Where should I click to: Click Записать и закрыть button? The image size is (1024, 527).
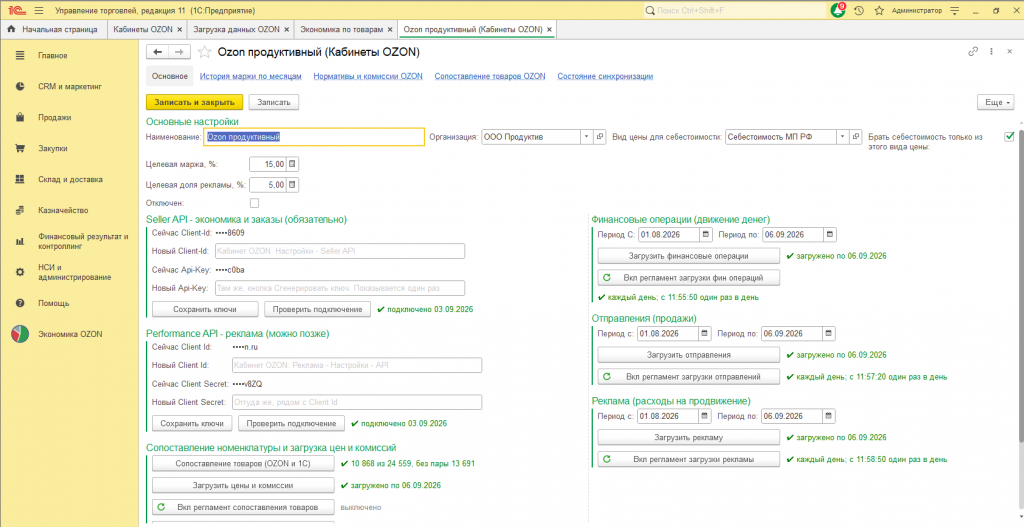[x=195, y=103]
